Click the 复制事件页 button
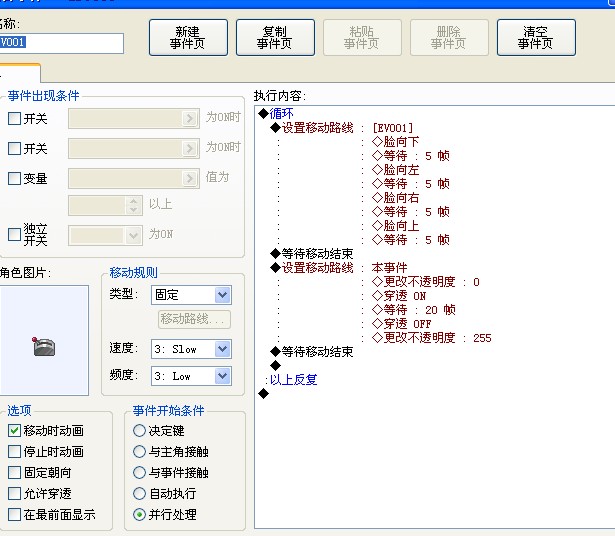 click(x=275, y=38)
